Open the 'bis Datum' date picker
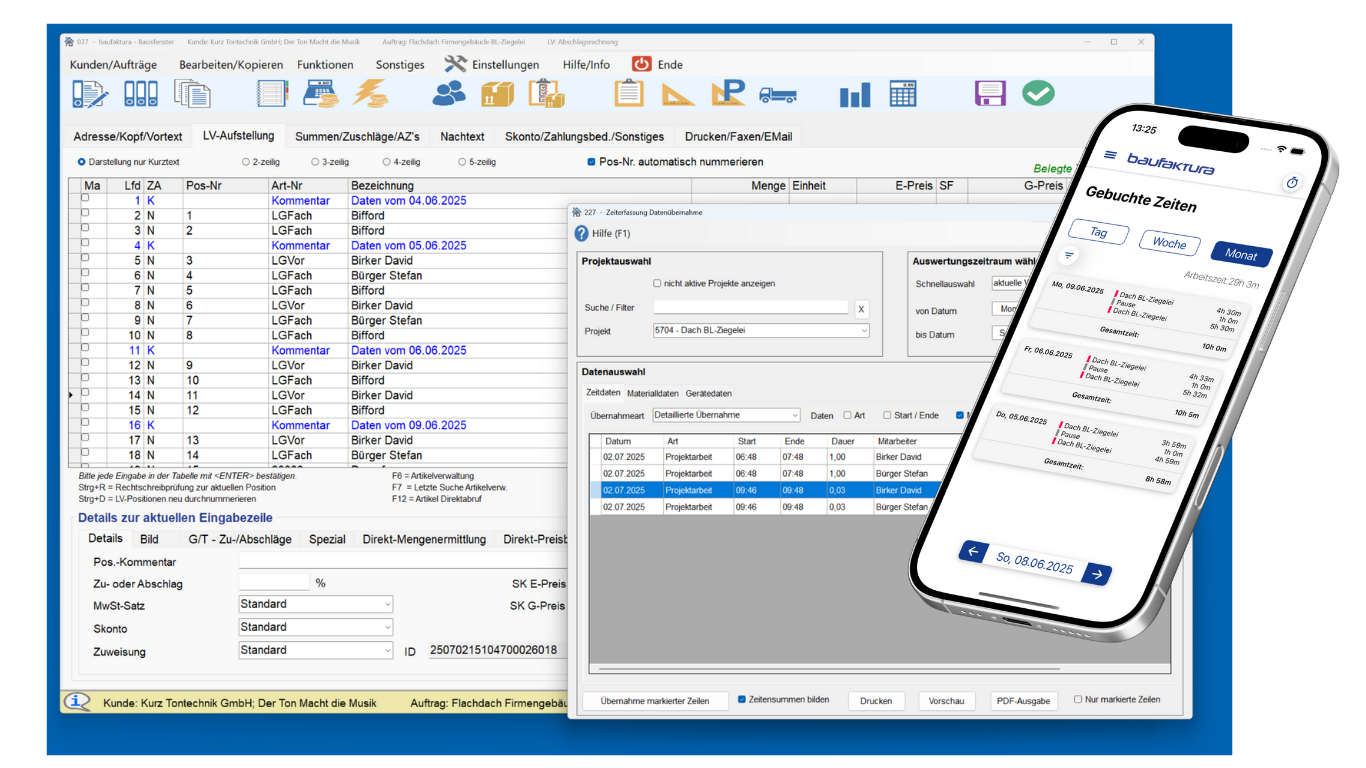Screen dimensions: 1366x768 [x=1003, y=334]
